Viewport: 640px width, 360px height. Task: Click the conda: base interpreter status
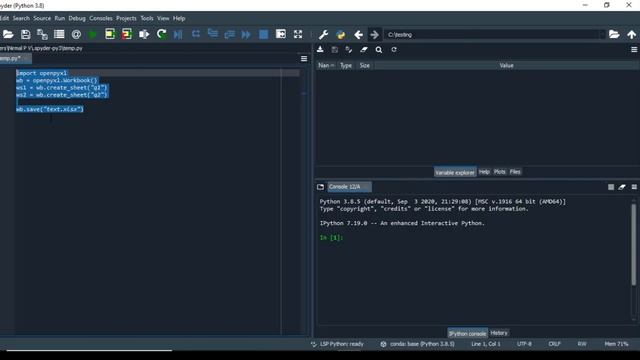(418, 344)
